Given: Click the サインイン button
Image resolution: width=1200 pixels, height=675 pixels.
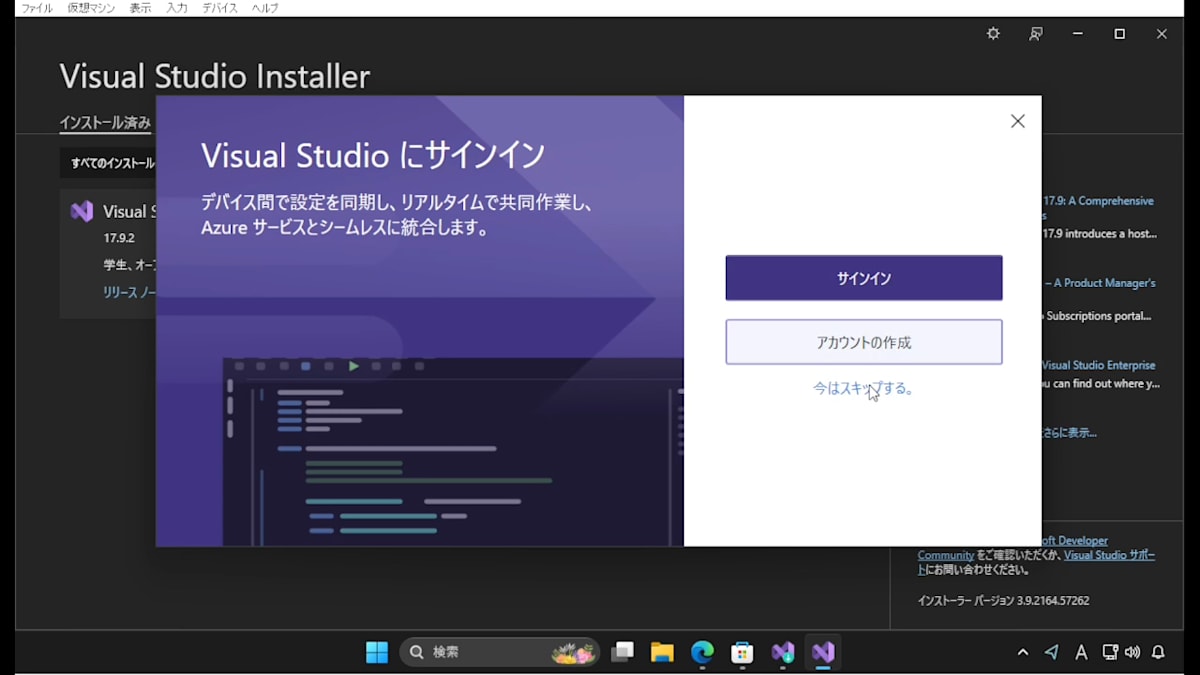Looking at the screenshot, I should 863,278.
